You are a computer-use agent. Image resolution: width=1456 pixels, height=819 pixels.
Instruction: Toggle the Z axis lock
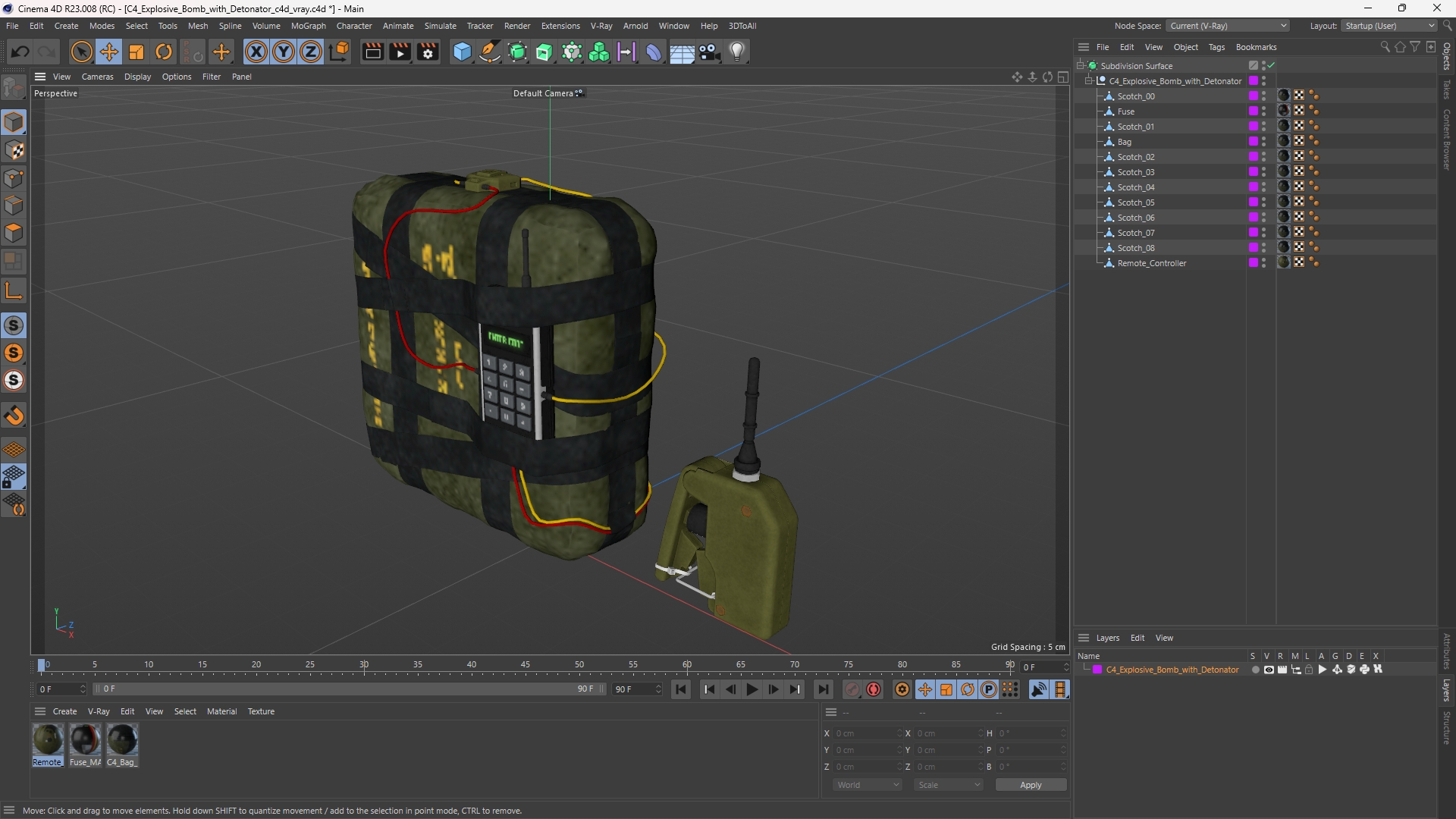[x=311, y=52]
